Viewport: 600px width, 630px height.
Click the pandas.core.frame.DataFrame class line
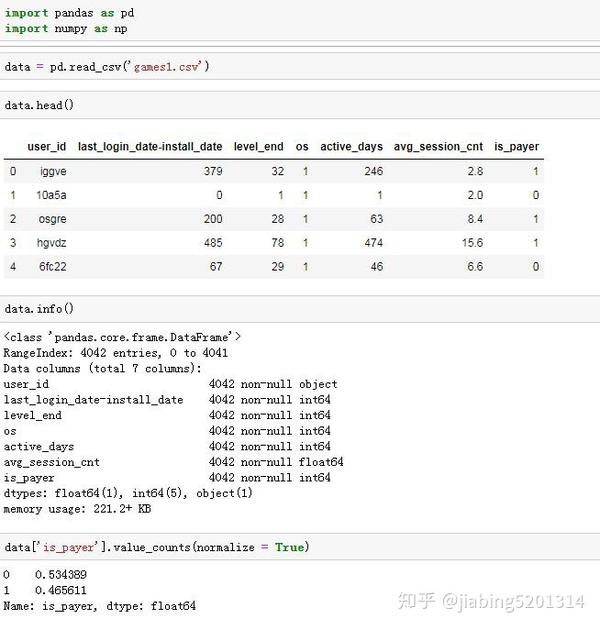122,337
